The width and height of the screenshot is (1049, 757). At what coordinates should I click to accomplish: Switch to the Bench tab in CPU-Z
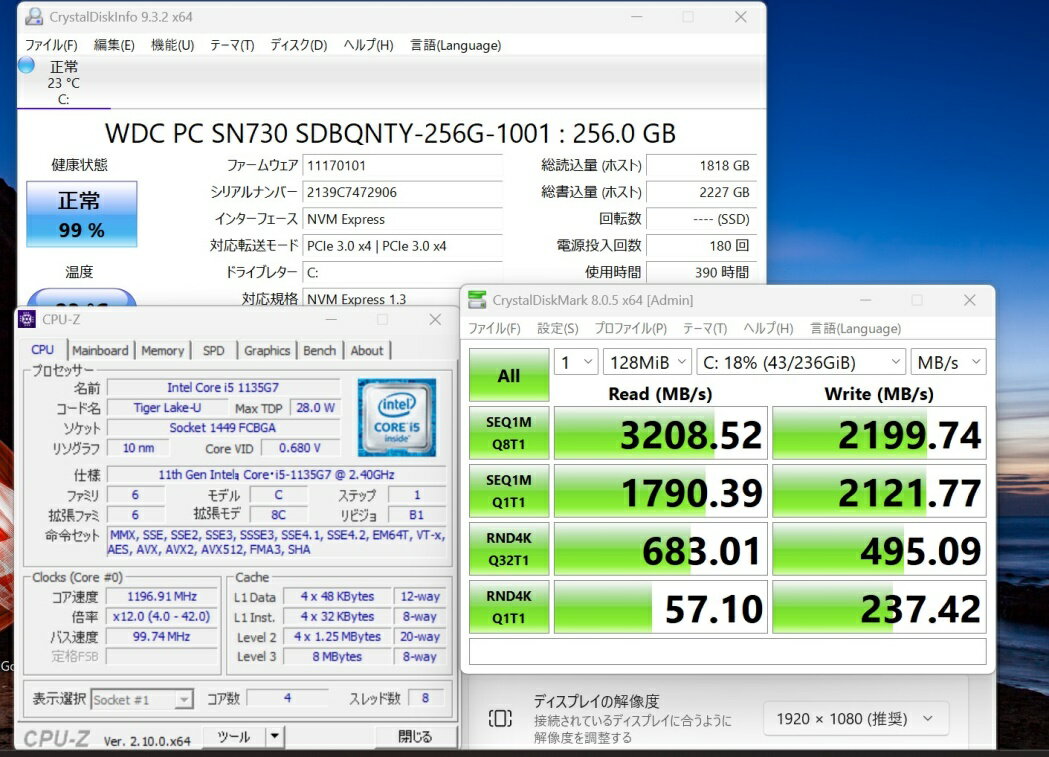319,350
